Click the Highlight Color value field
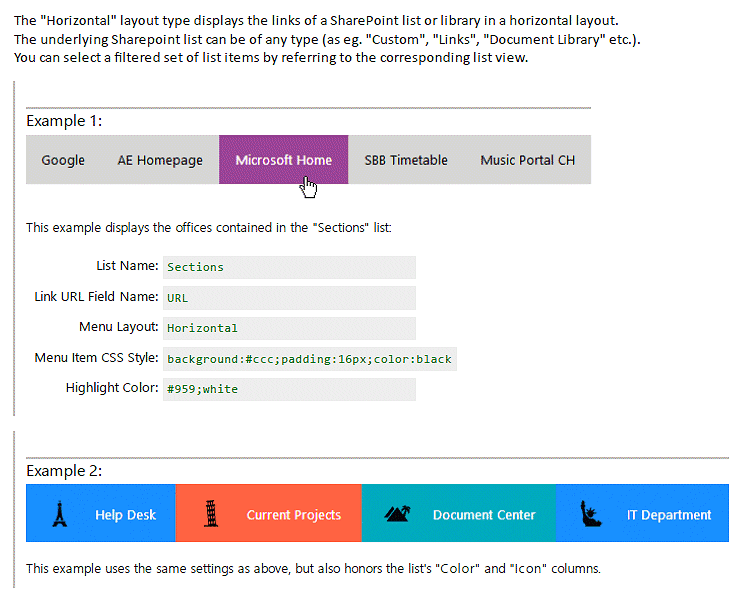745x598 pixels. coord(288,389)
